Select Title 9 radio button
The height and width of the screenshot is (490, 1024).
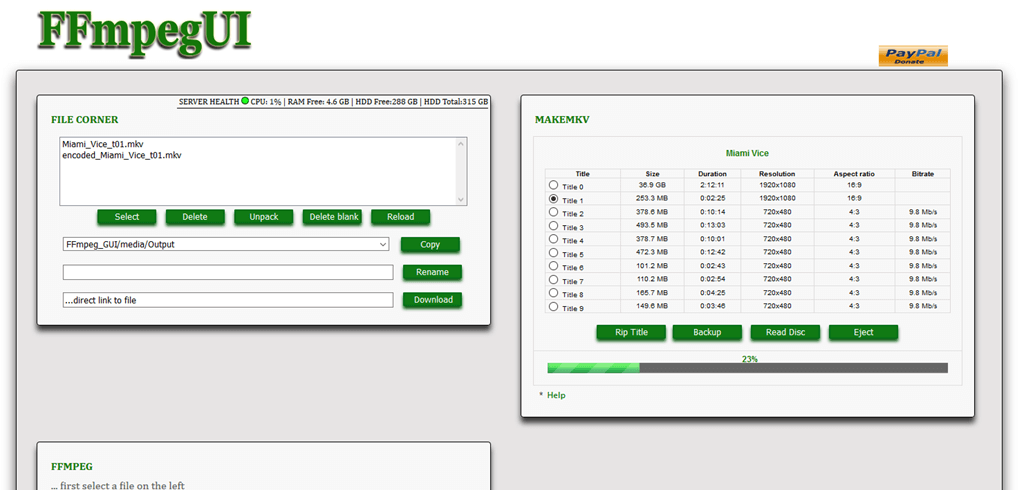(554, 306)
